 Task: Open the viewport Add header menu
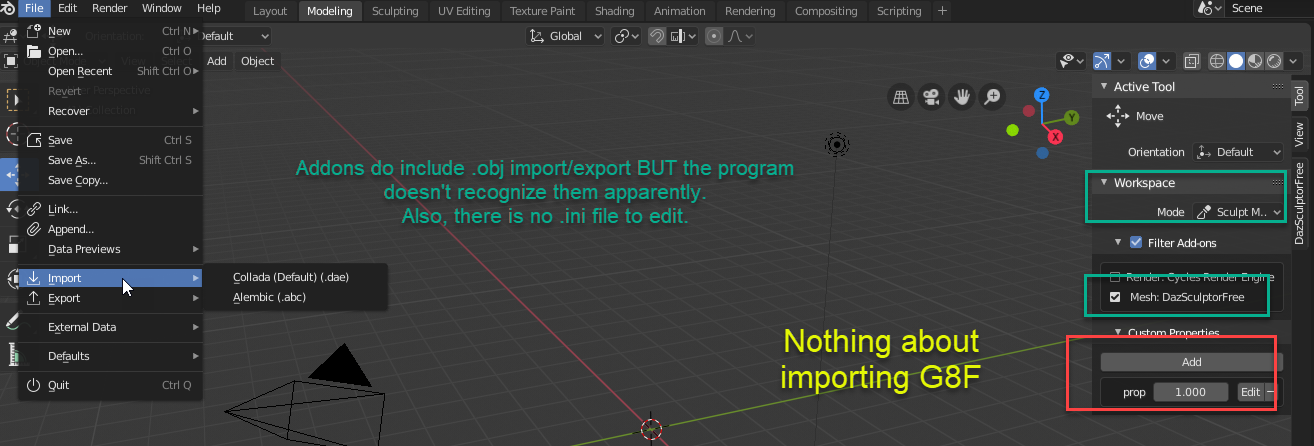click(217, 61)
